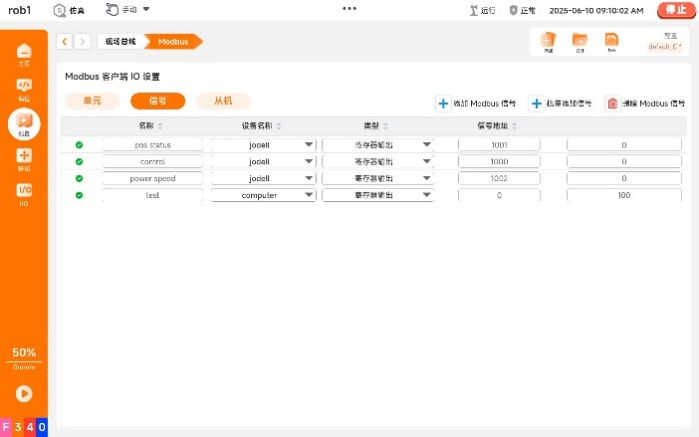Click the new file icon
The width and height of the screenshot is (699, 437).
(547, 41)
